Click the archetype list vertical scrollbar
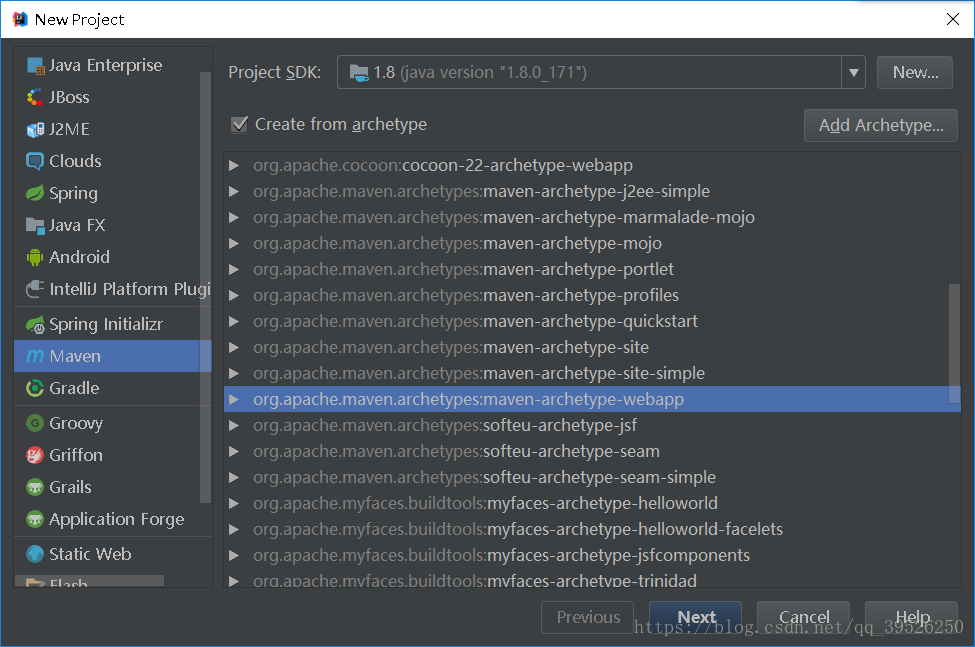 tap(954, 344)
